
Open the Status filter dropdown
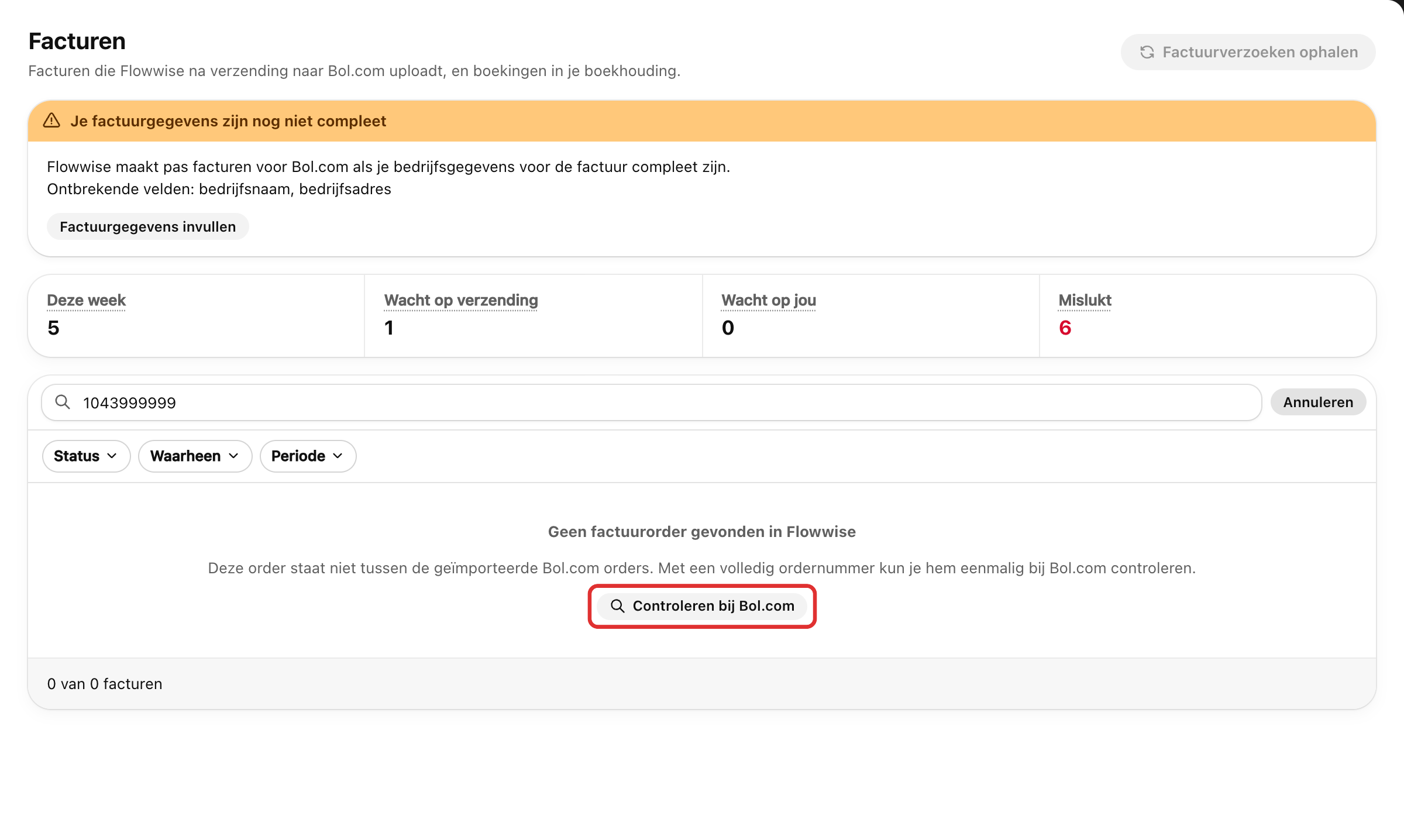pyautogui.click(x=86, y=456)
